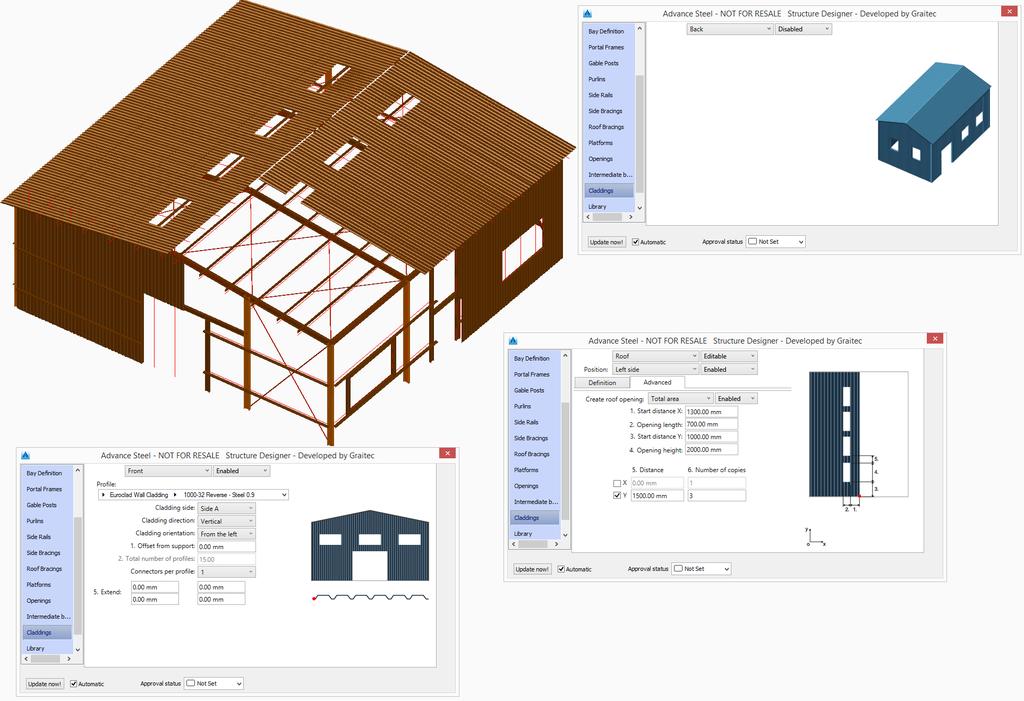Toggle Automatic checkbox in Roof cladding window
This screenshot has width=1024, height=701.
point(561,569)
